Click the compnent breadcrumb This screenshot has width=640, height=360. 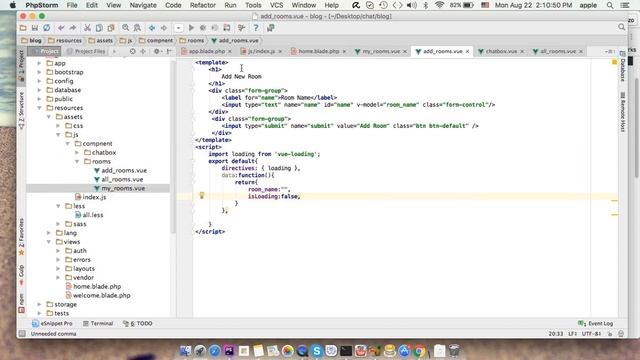(x=156, y=40)
